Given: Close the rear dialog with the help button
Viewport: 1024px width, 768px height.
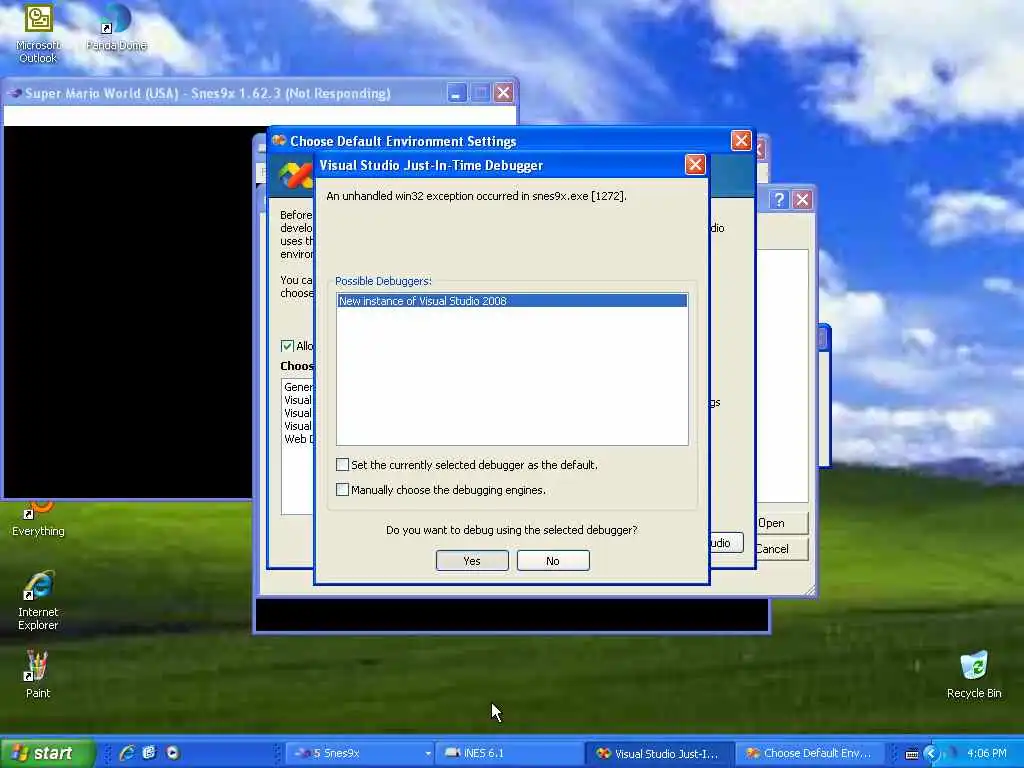Looking at the screenshot, I should click(x=802, y=199).
